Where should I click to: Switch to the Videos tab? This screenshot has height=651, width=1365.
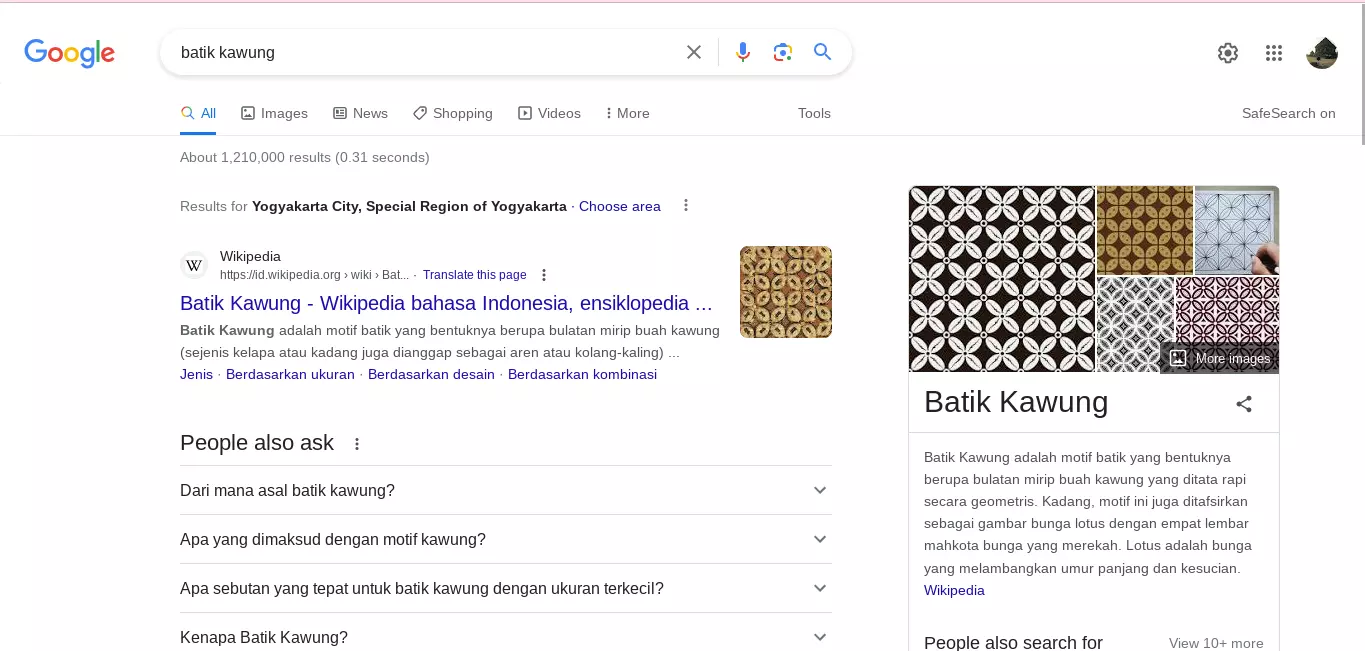point(549,113)
